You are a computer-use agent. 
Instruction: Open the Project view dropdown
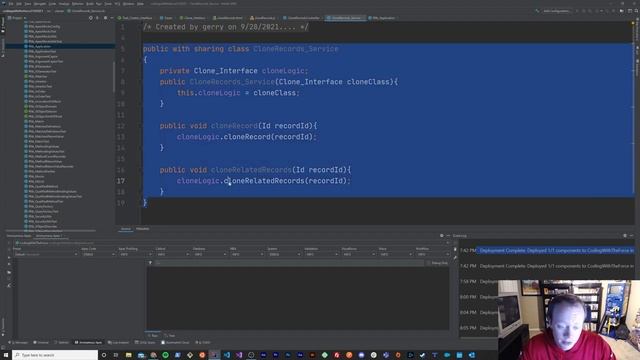[17, 18]
